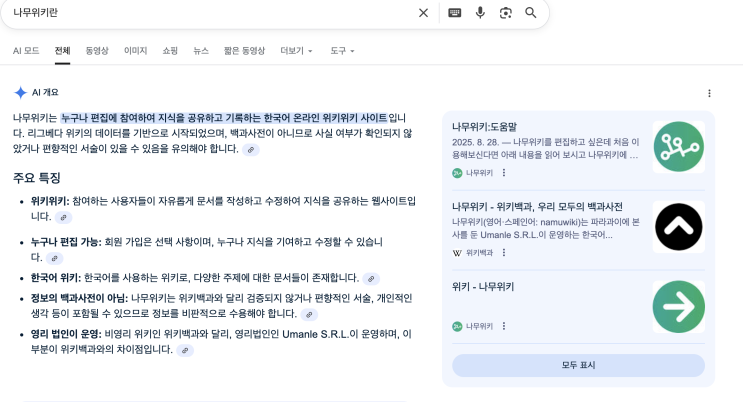Click the 주요 특징 heading

pyautogui.click(x=36, y=178)
